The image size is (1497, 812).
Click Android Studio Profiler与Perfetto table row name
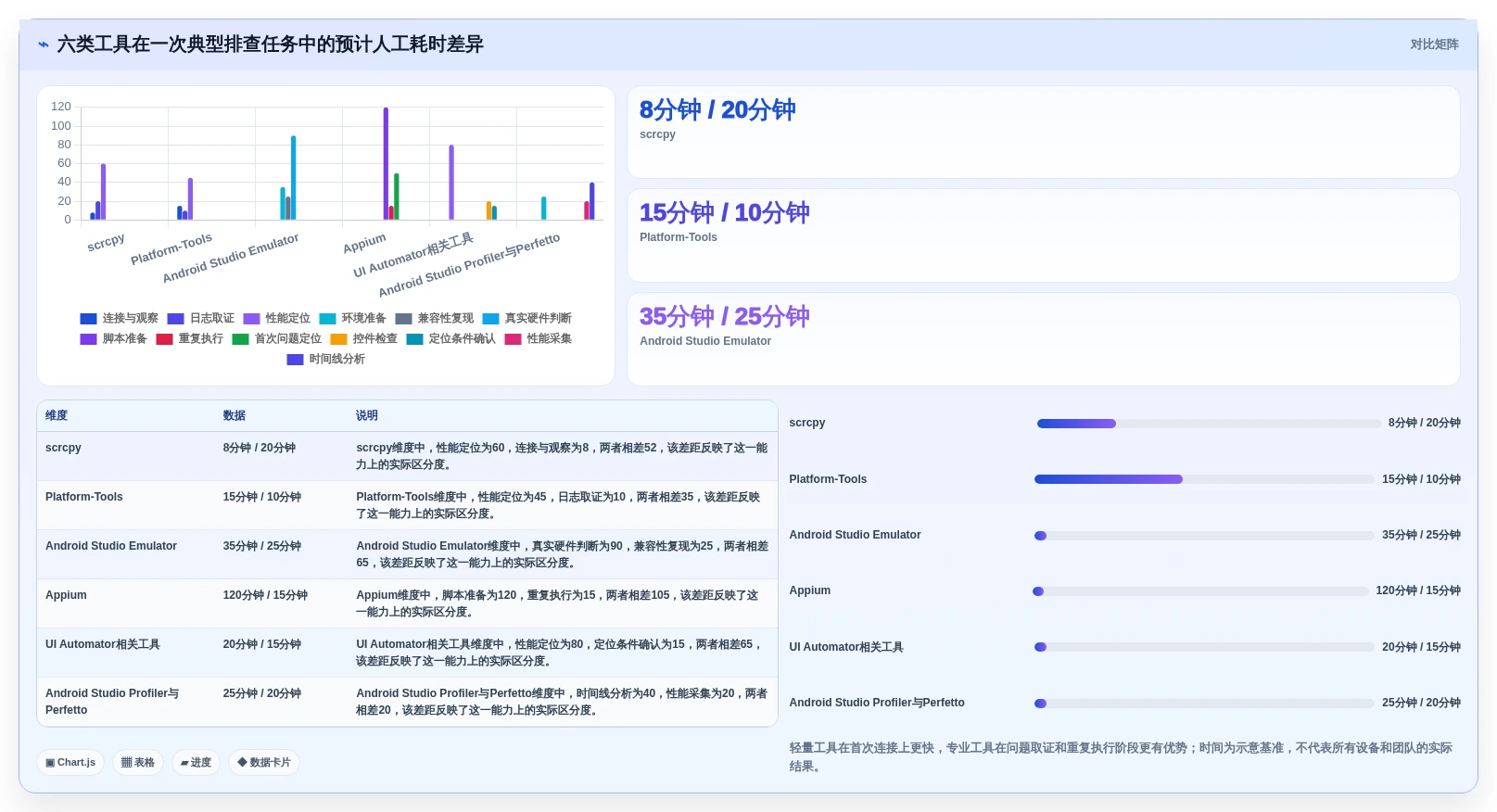pos(112,702)
